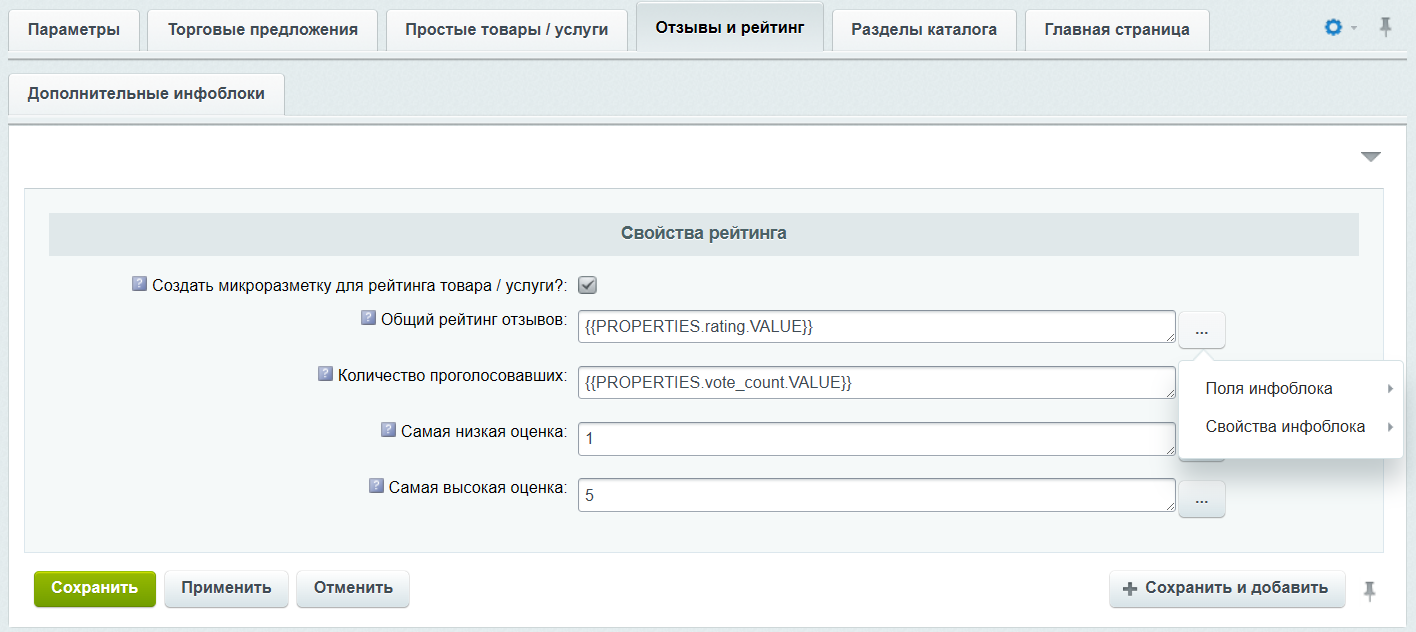Toggle the Создать микроразметку для рейтинга checkbox
The height and width of the screenshot is (632, 1416).
click(588, 285)
